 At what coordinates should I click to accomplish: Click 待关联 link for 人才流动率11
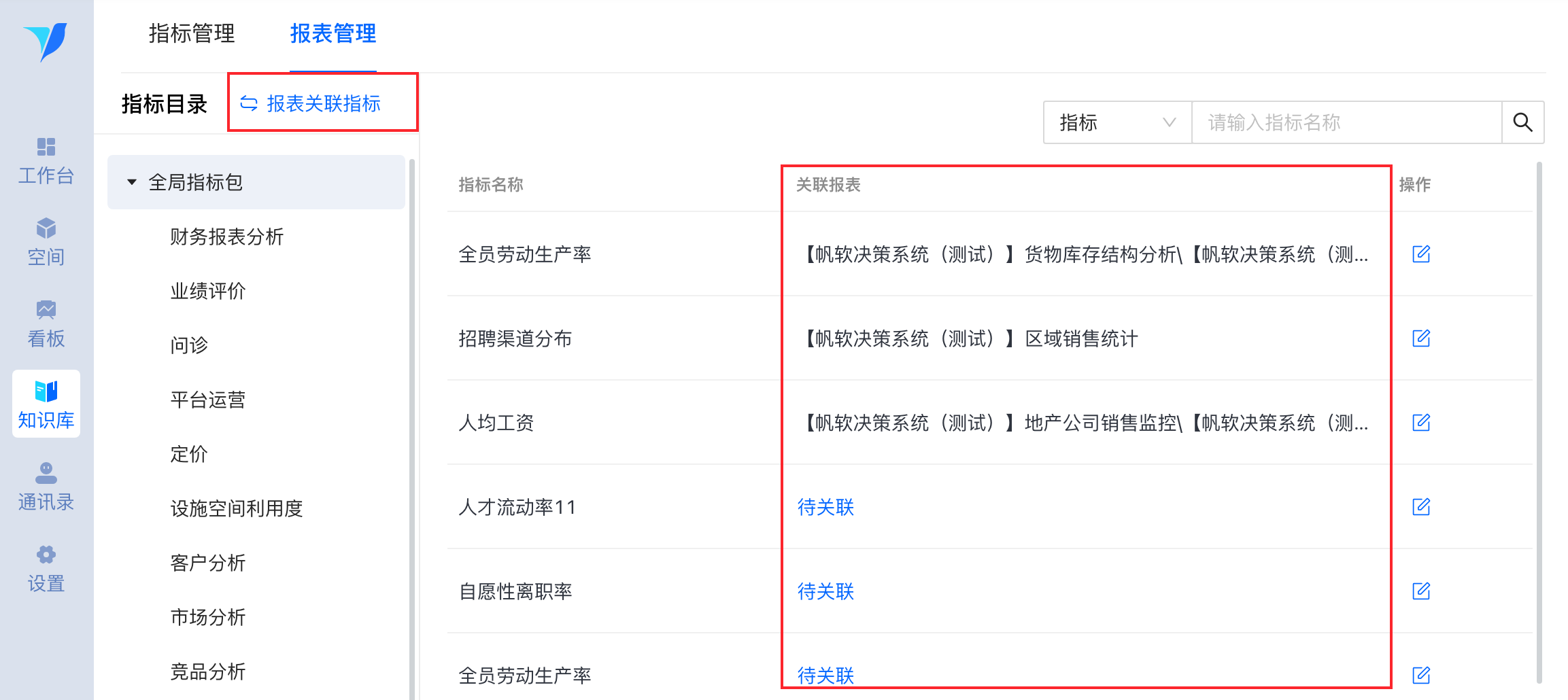coord(825,507)
